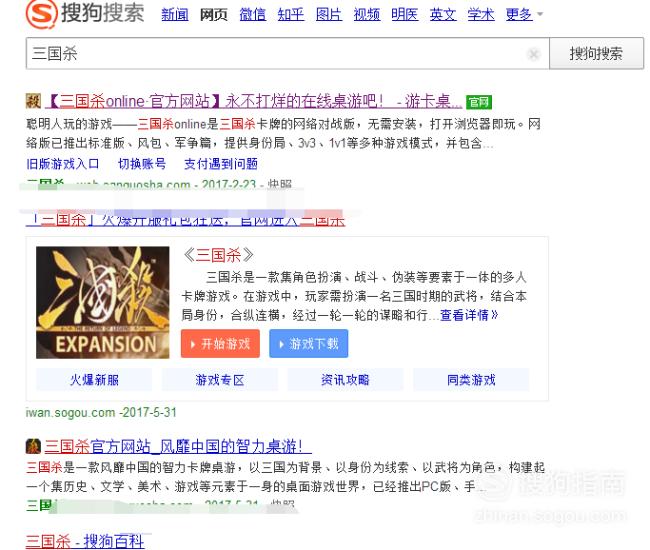Expand the 更多 dropdown arrow
This screenshot has width=650, height=550.
[x=540, y=14]
